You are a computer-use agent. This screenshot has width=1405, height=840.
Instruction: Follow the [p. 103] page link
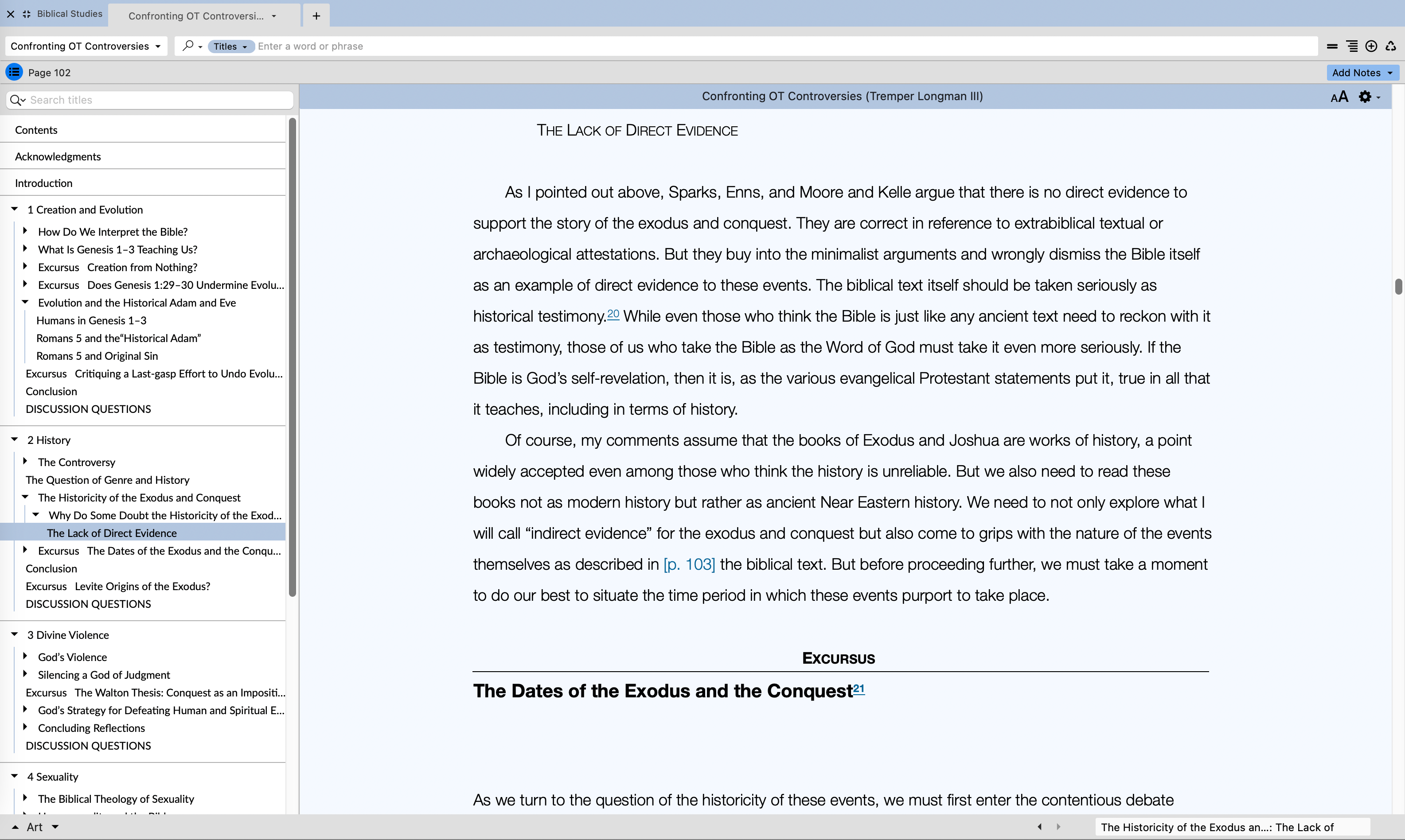point(689,564)
